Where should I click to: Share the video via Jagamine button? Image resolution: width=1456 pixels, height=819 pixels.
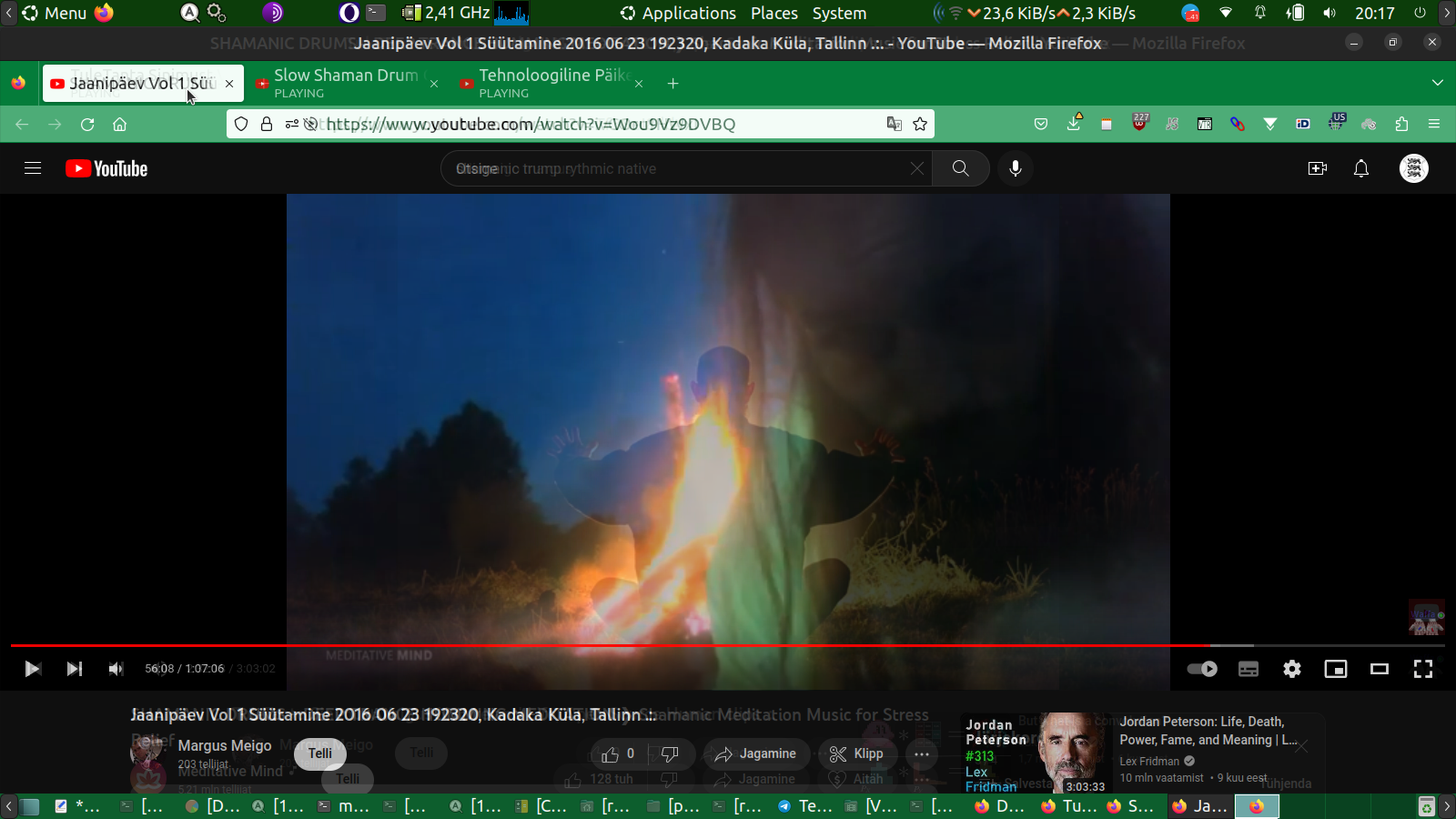coord(755,753)
